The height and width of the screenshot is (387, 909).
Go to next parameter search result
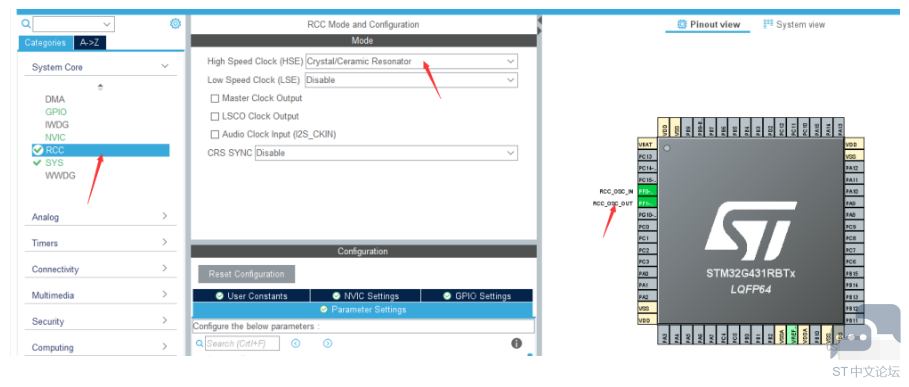pos(328,344)
